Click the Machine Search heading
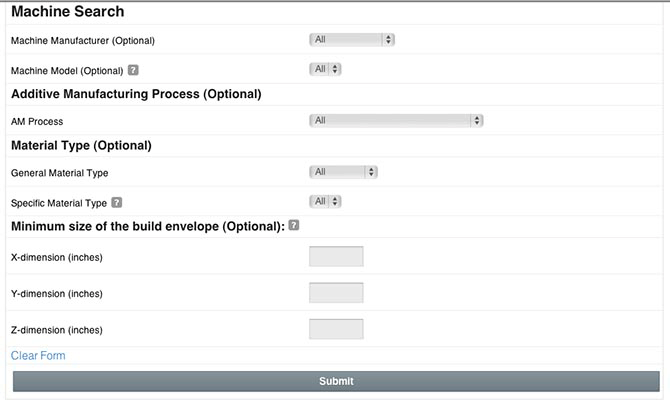670x404 pixels. tap(68, 12)
